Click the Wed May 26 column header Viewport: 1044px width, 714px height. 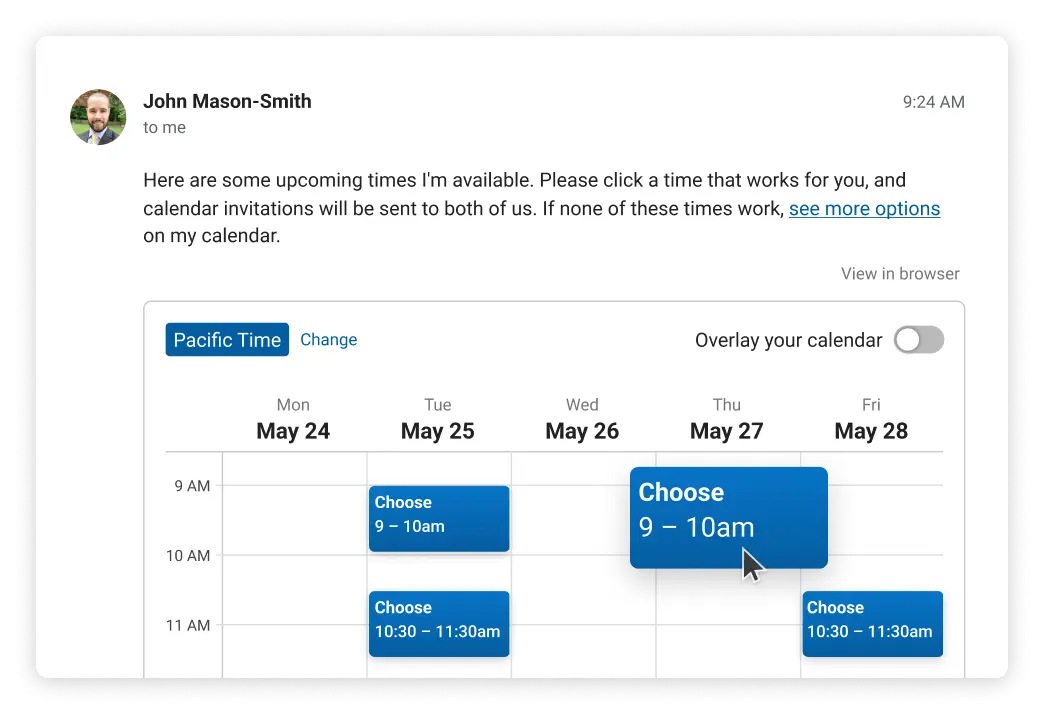pyautogui.click(x=582, y=419)
